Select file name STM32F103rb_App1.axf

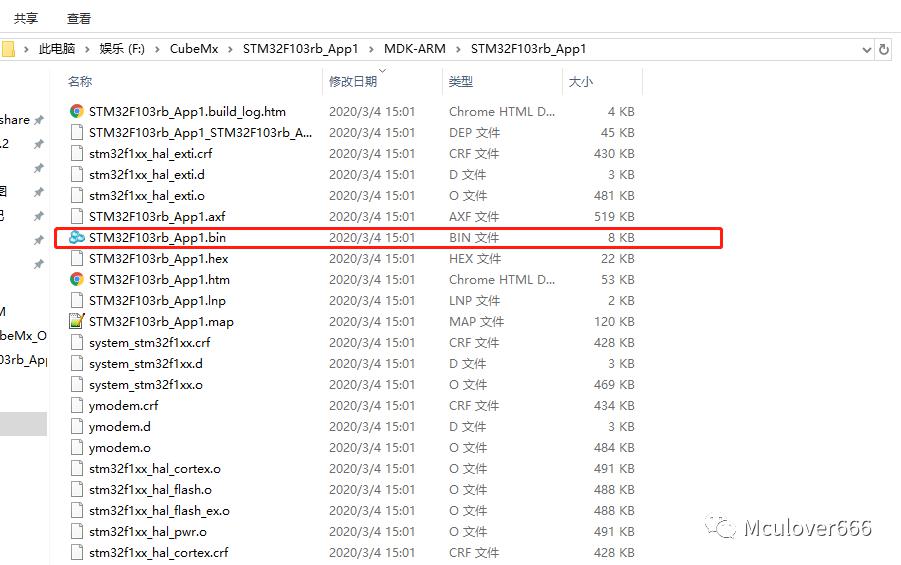click(157, 217)
